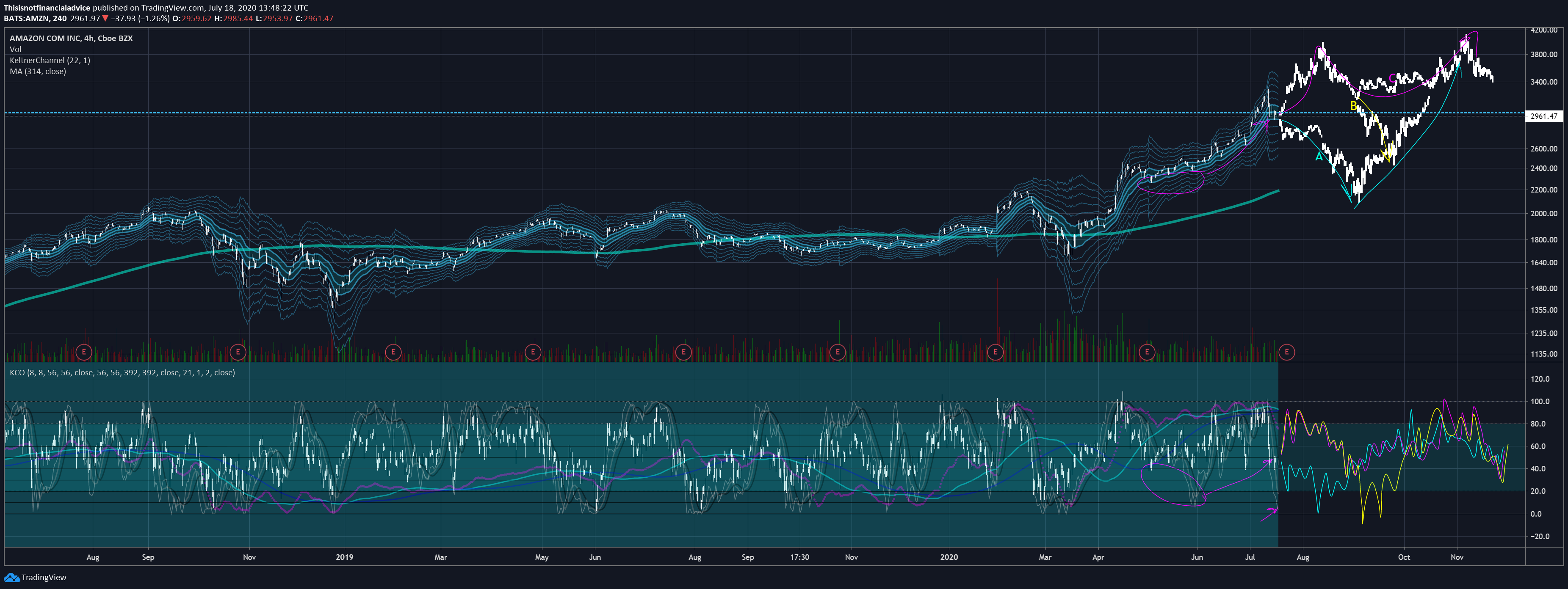Click the Jul label on the time axis
The image size is (1568, 589).
click(1250, 557)
